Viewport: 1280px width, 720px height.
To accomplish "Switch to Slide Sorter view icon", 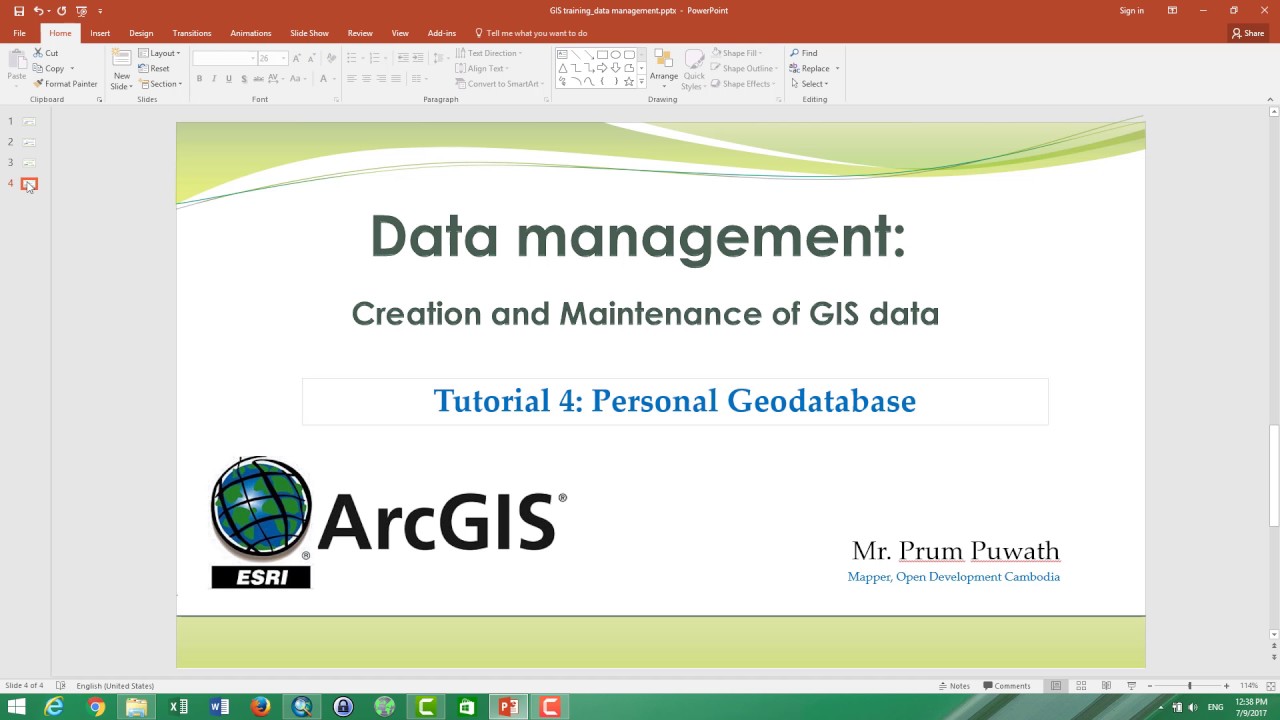I will tap(1081, 686).
